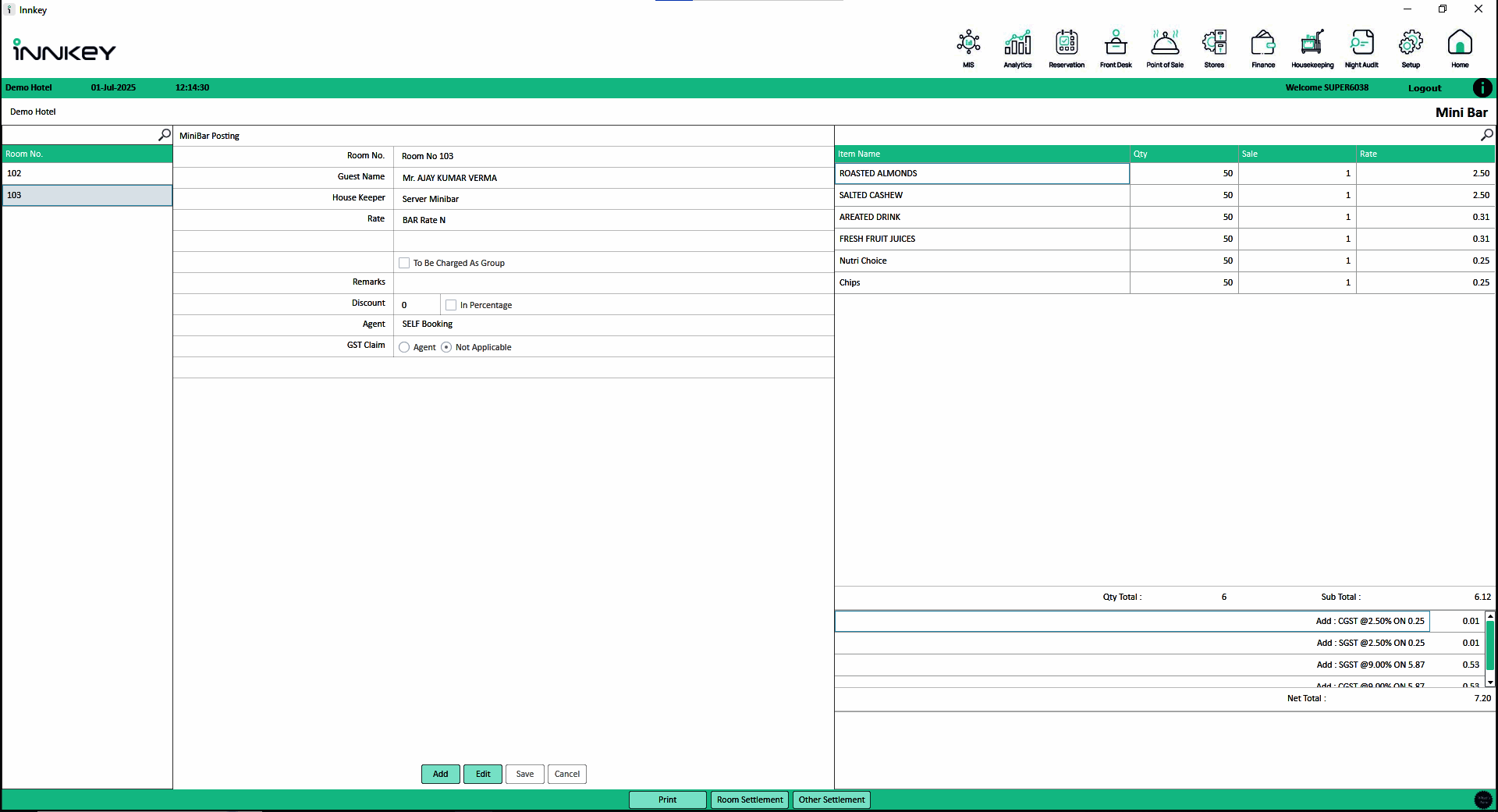Open the Point of Sale icon

click(1165, 49)
